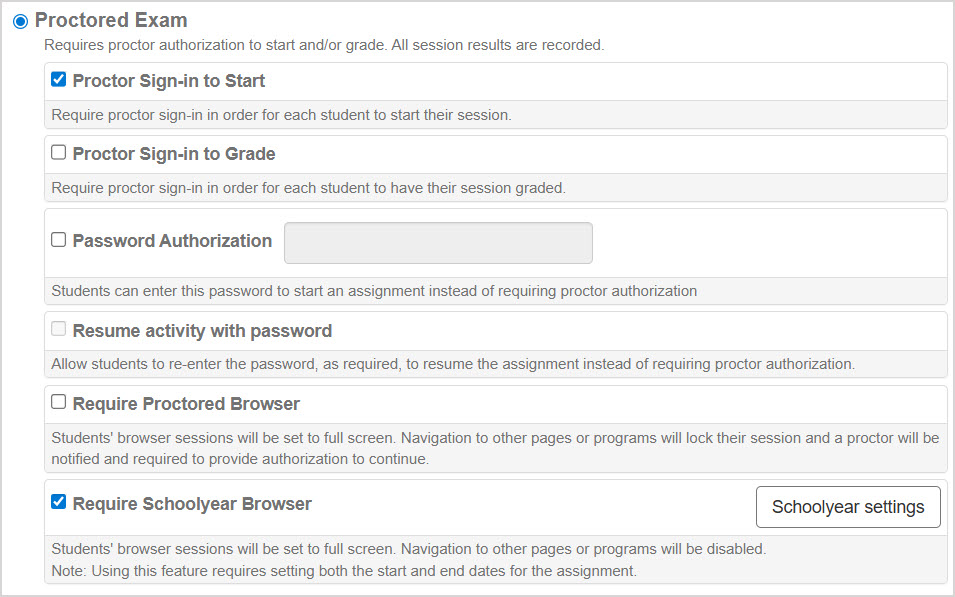
Task: Select the Proctored Exam radio button
Action: pyautogui.click(x=20, y=21)
